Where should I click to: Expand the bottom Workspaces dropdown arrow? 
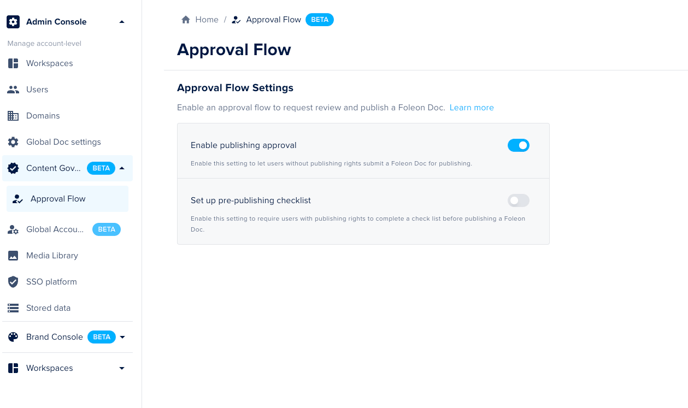coord(122,368)
